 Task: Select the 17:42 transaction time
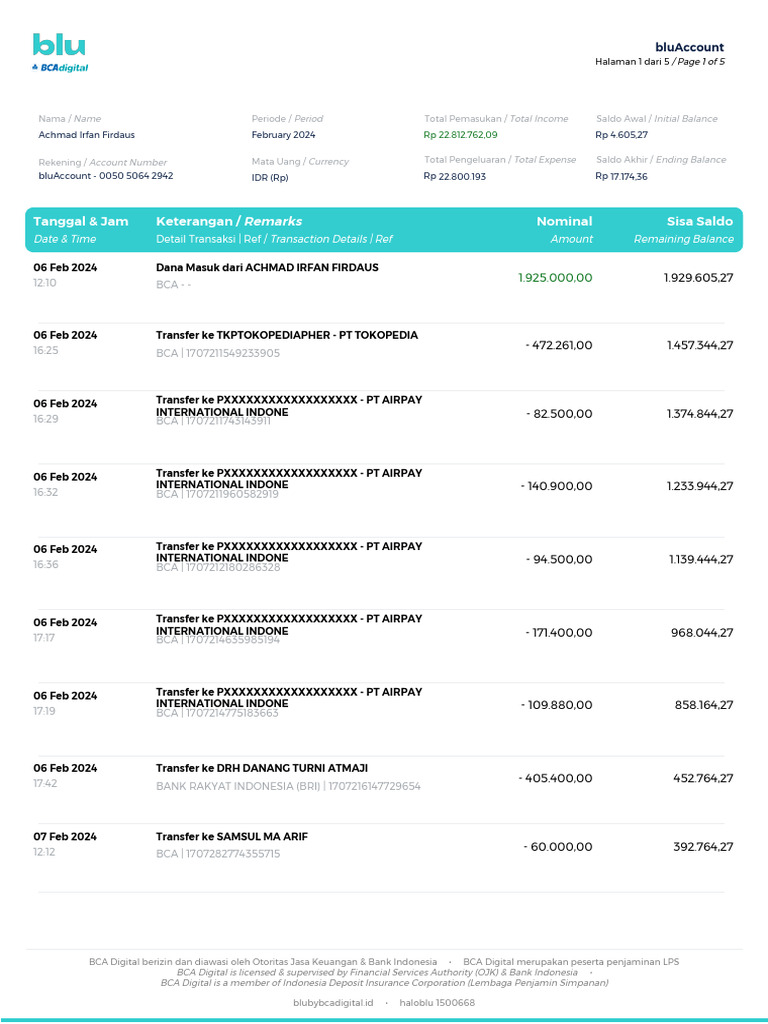click(46, 783)
